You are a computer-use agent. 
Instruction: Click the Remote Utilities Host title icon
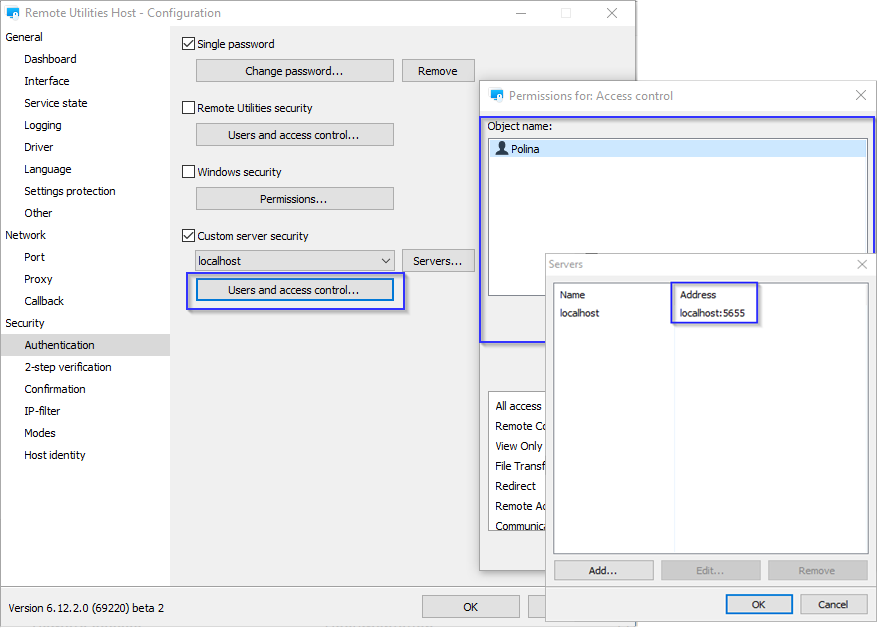point(13,13)
